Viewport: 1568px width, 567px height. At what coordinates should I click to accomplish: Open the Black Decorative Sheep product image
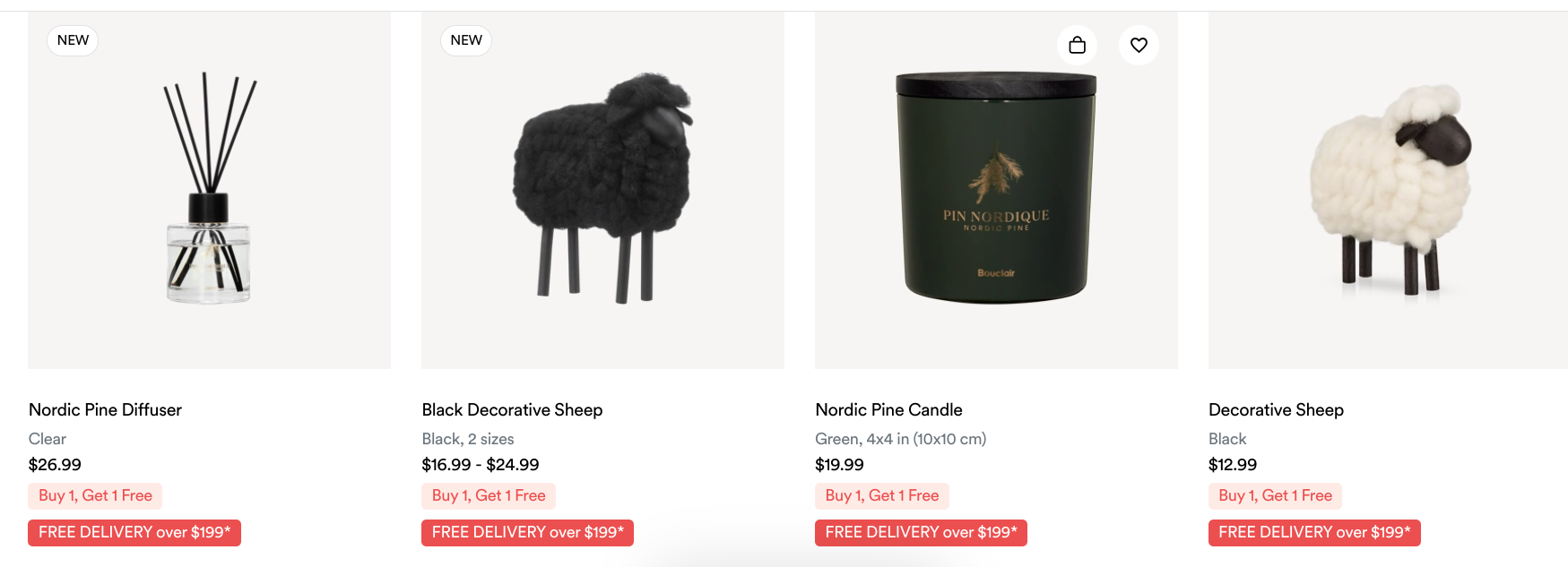point(602,190)
